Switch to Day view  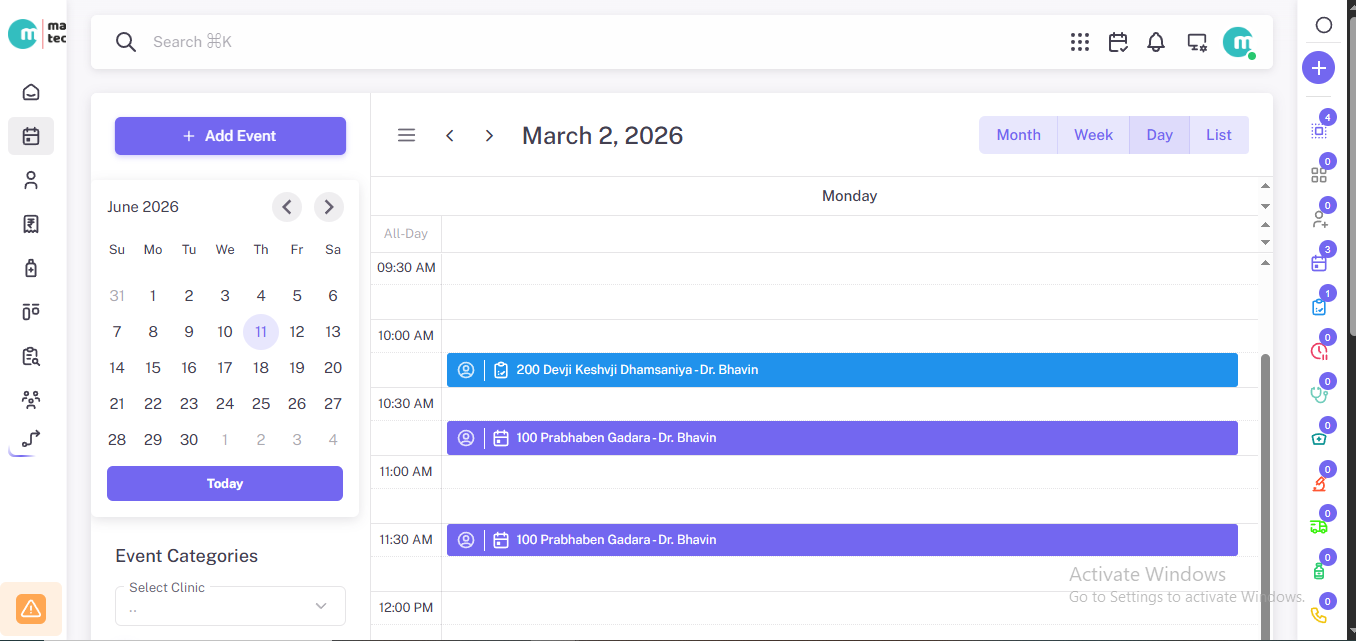pos(1159,135)
